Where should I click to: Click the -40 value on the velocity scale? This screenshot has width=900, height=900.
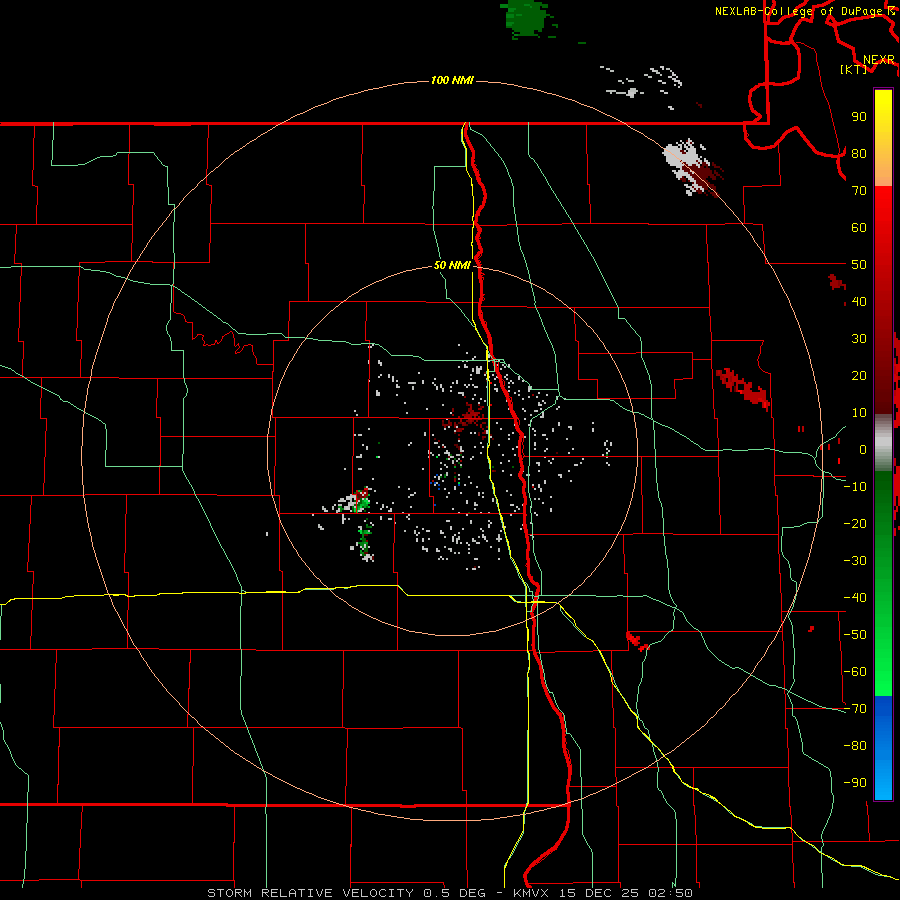(x=855, y=598)
